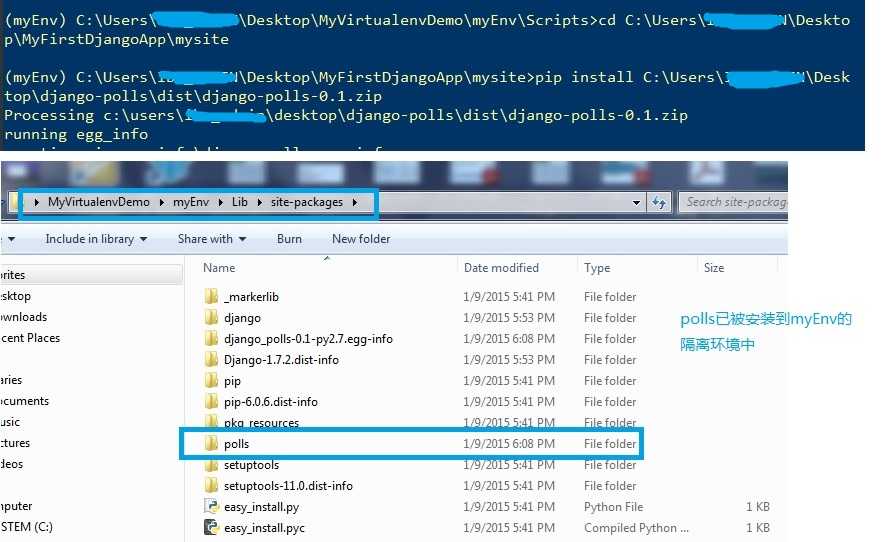
Task: Select easy_install.py Python file icon
Action: (x=211, y=507)
